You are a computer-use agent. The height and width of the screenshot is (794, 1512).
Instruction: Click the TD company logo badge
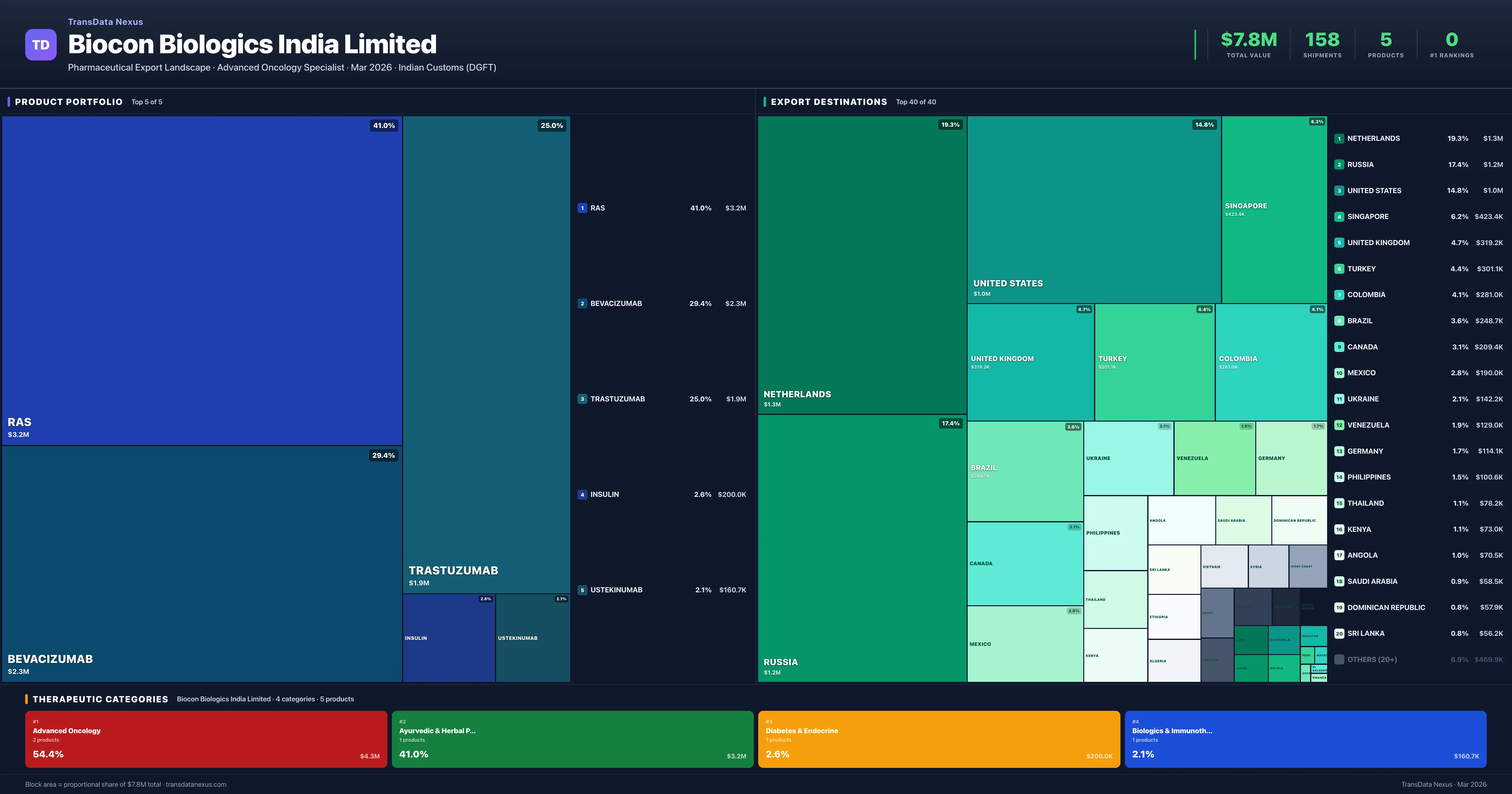click(41, 45)
